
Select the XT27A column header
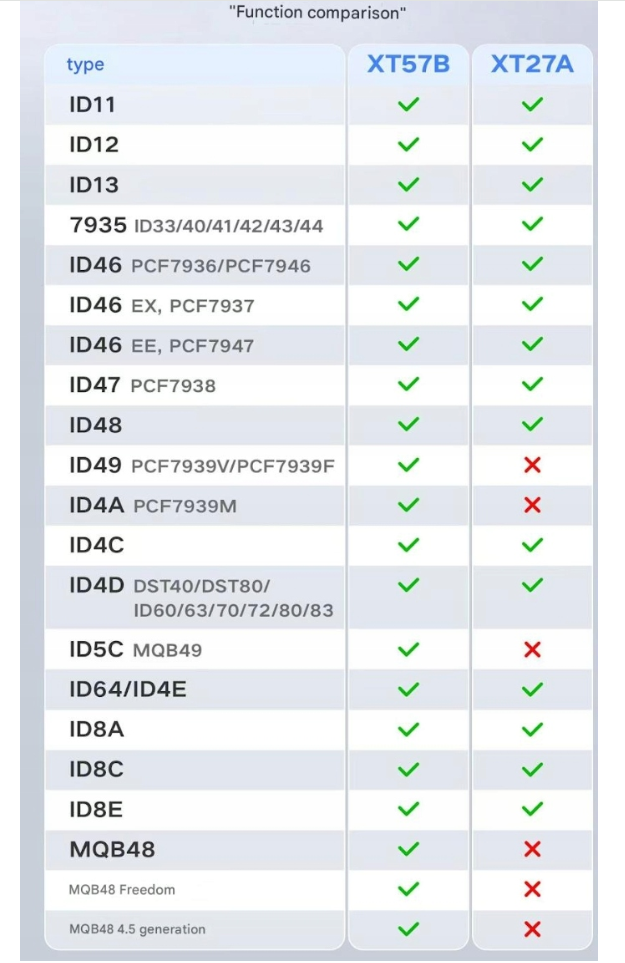coord(532,64)
